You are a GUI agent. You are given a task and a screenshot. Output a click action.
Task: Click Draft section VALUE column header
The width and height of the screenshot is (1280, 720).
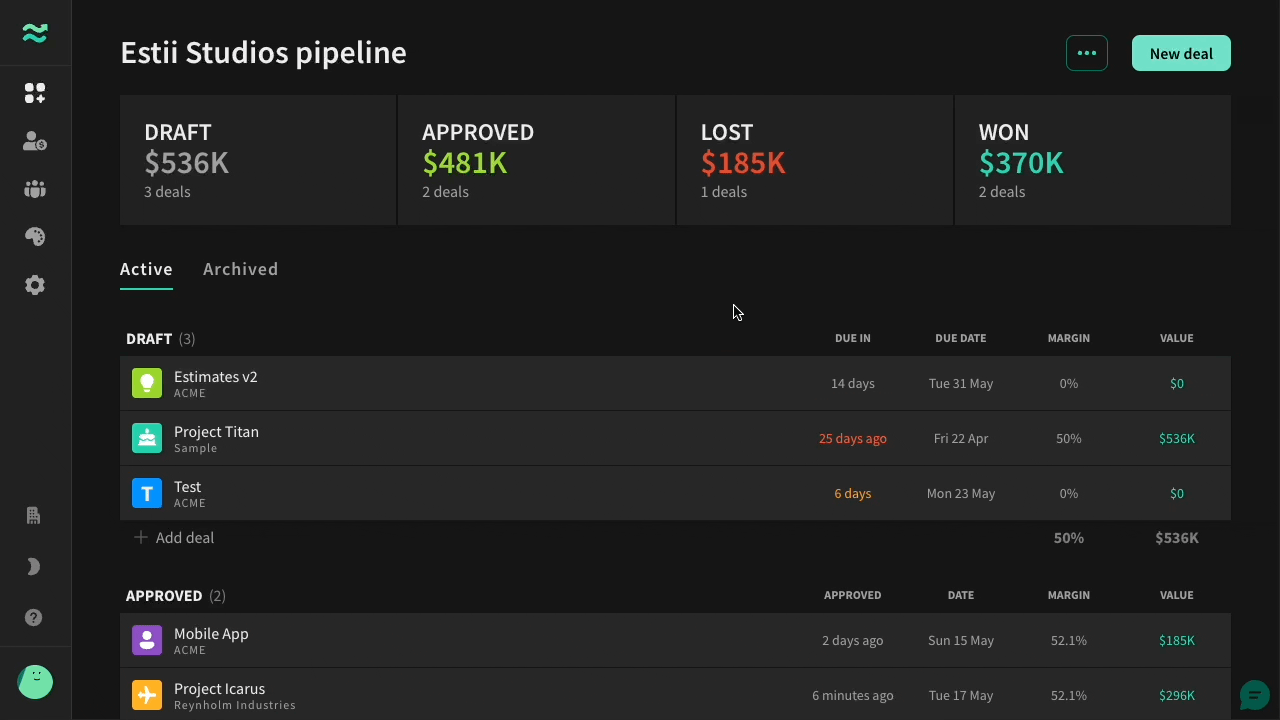(x=1177, y=338)
